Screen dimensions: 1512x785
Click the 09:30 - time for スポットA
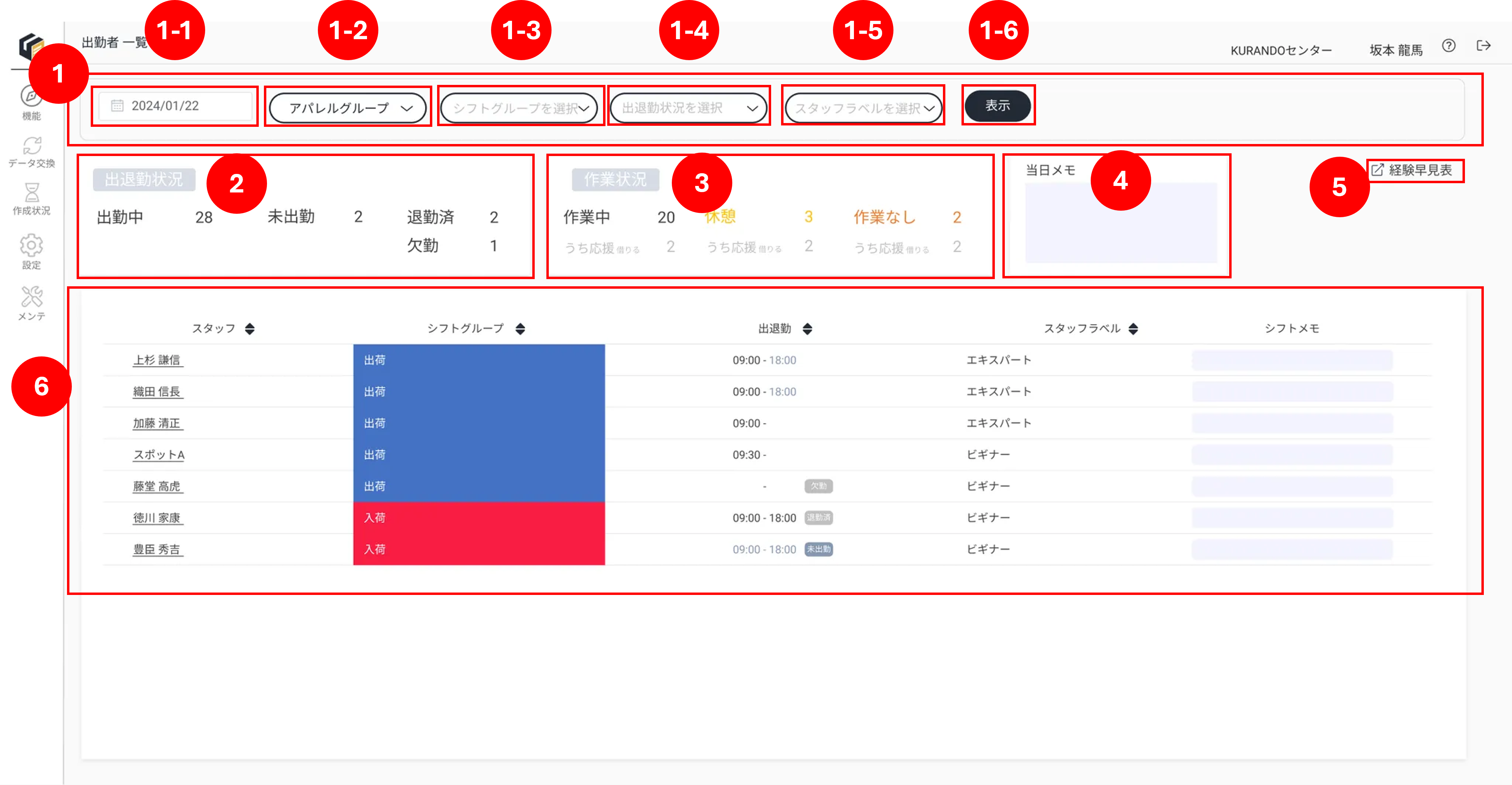[749, 455]
